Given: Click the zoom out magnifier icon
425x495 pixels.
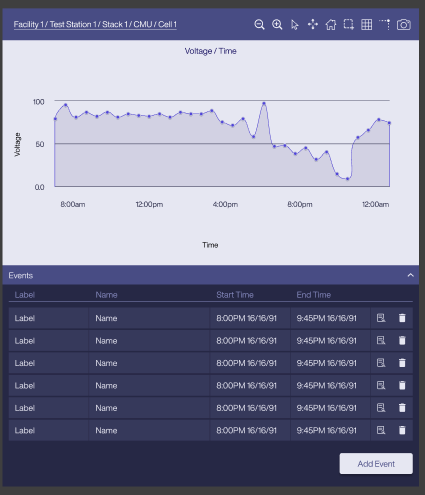Looking at the screenshot, I should point(259,25).
